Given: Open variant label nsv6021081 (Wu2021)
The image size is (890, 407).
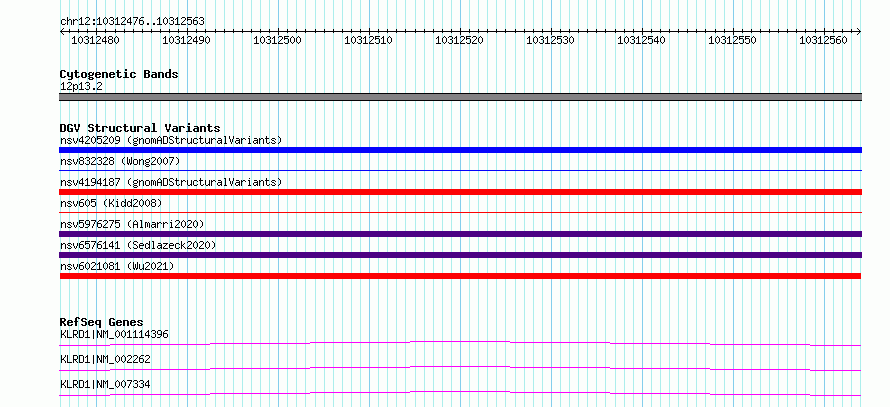Looking at the screenshot, I should coord(117,266).
